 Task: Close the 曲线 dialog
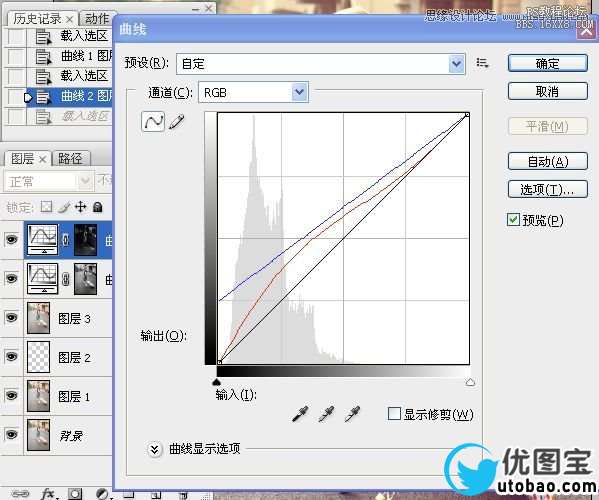point(586,31)
